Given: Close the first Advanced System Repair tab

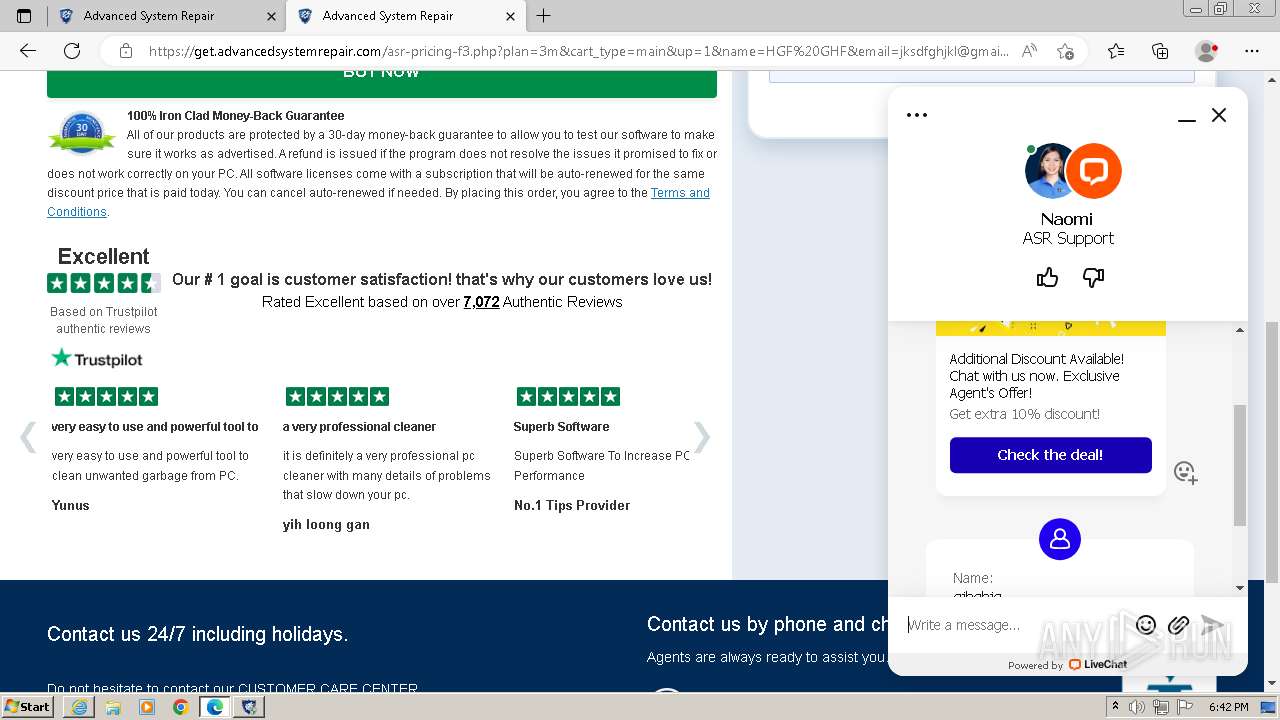Looking at the screenshot, I should (272, 16).
